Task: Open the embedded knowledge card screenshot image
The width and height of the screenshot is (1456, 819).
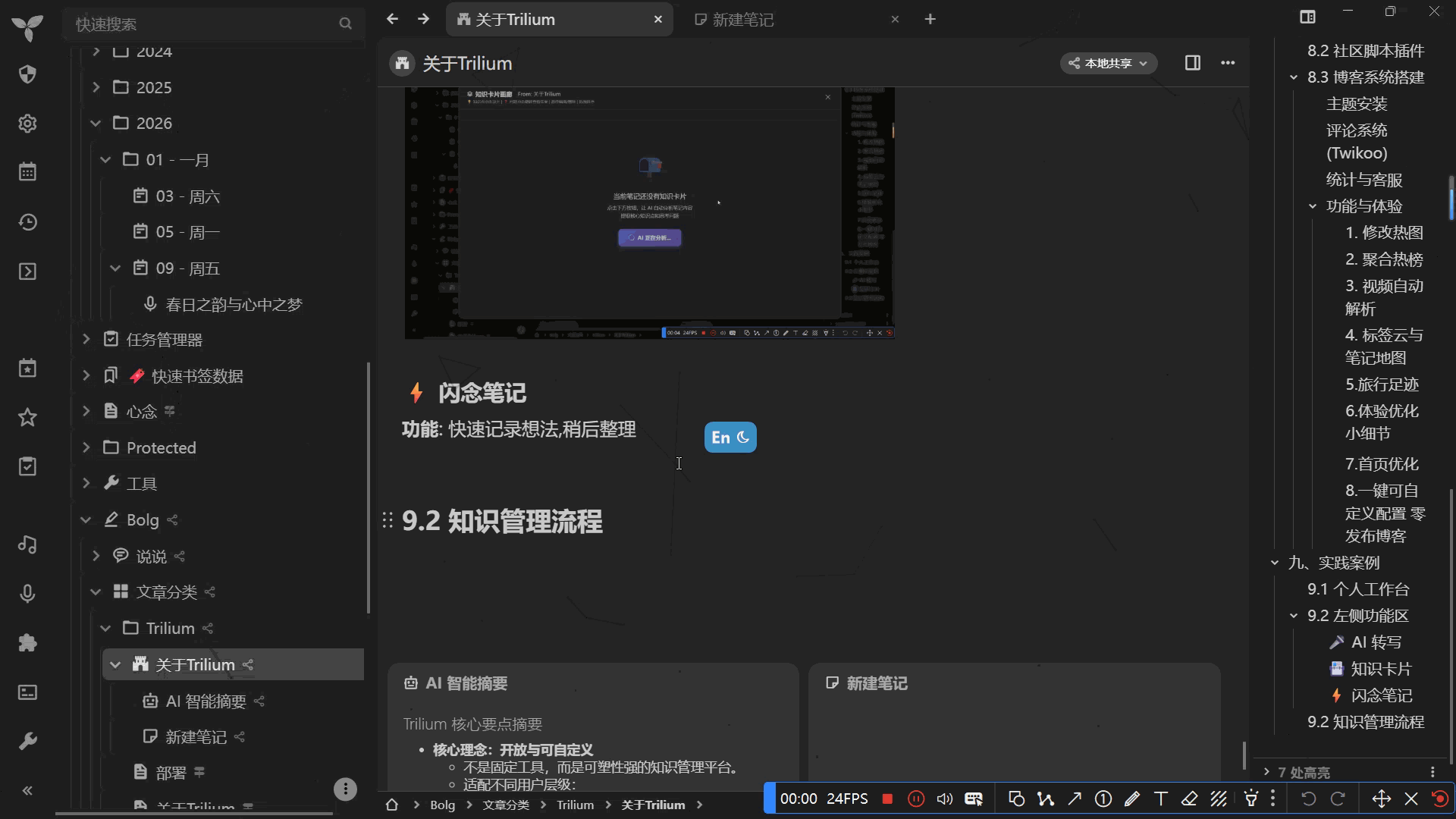Action: click(x=650, y=213)
